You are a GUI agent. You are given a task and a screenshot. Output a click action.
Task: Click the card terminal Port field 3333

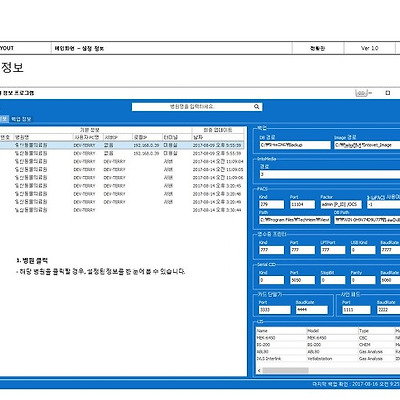point(275,310)
